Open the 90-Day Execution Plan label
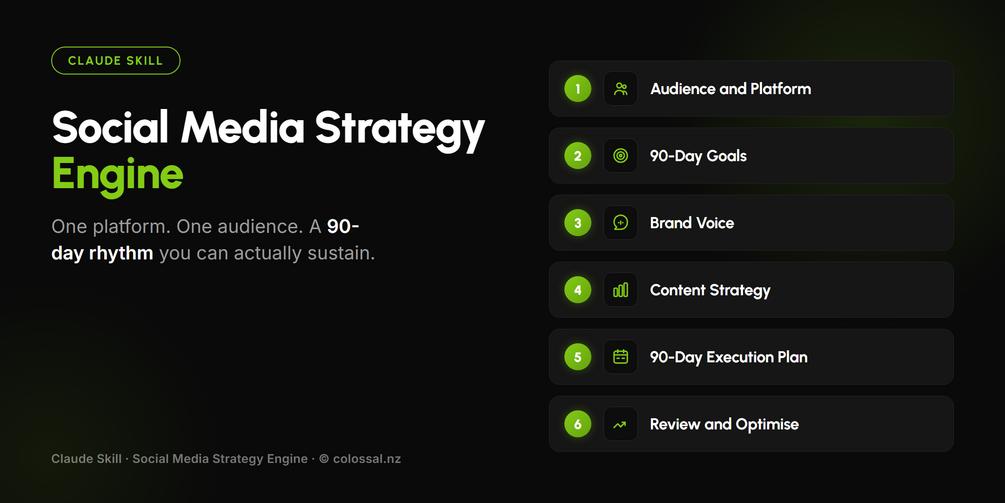The image size is (1005, 503). point(729,357)
